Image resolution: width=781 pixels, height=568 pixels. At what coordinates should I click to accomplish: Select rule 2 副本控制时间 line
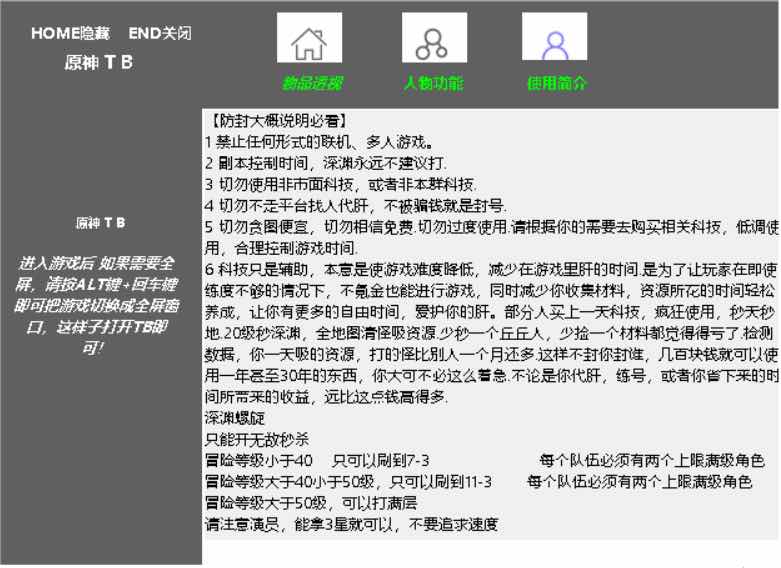326,163
